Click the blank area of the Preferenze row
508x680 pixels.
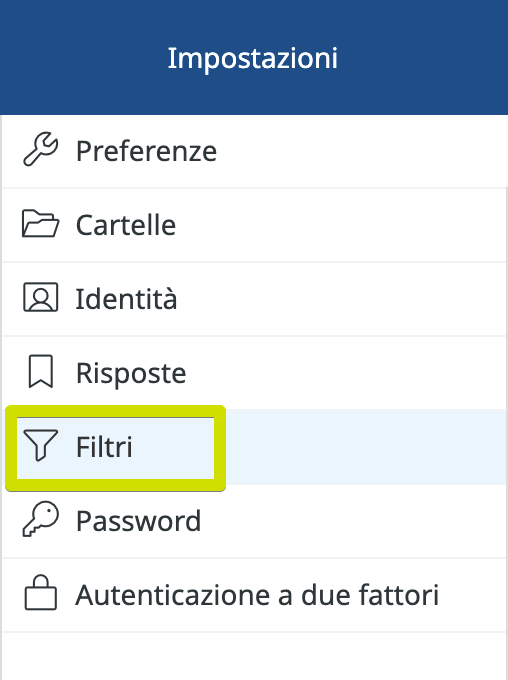[360, 151]
